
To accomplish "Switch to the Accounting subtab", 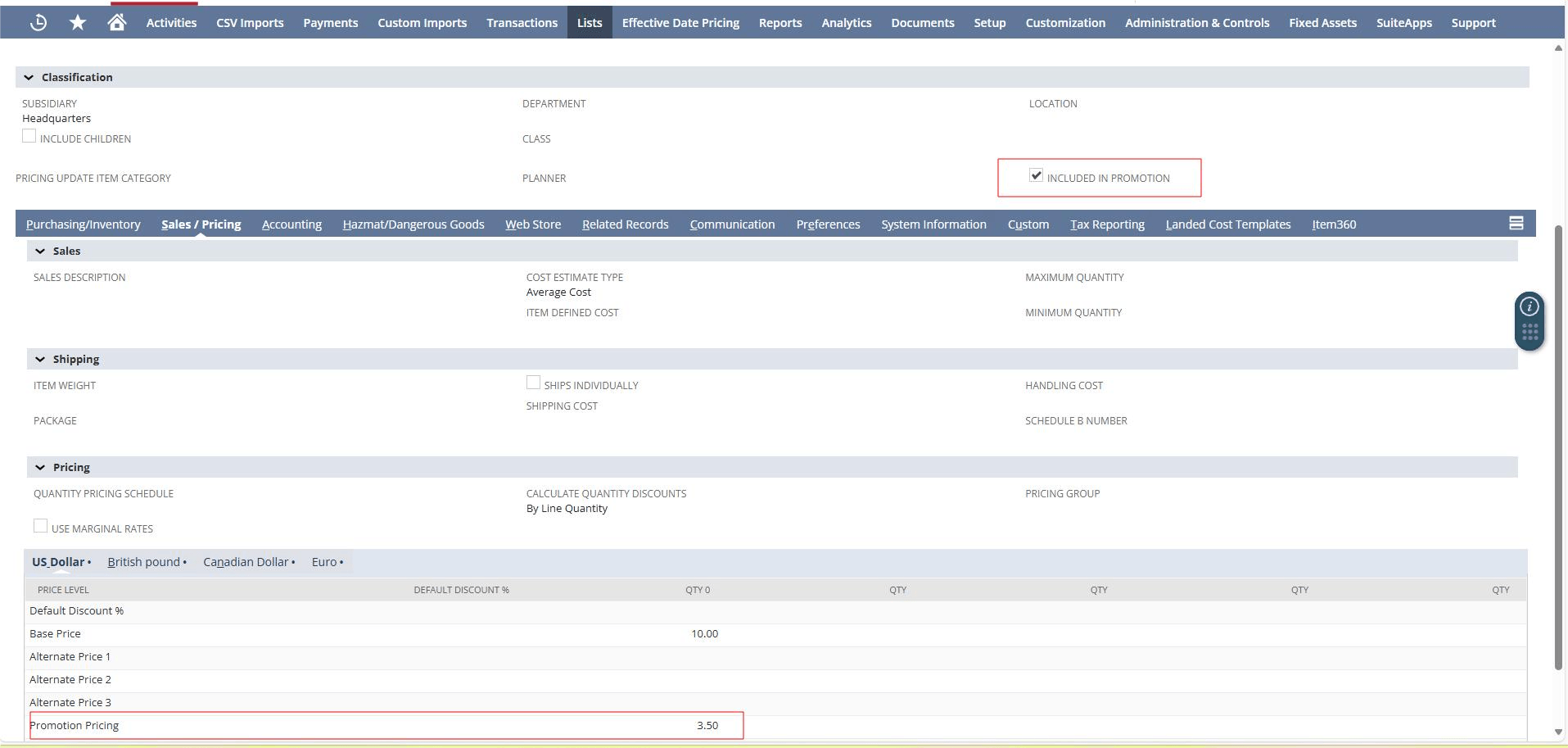I will coord(291,224).
